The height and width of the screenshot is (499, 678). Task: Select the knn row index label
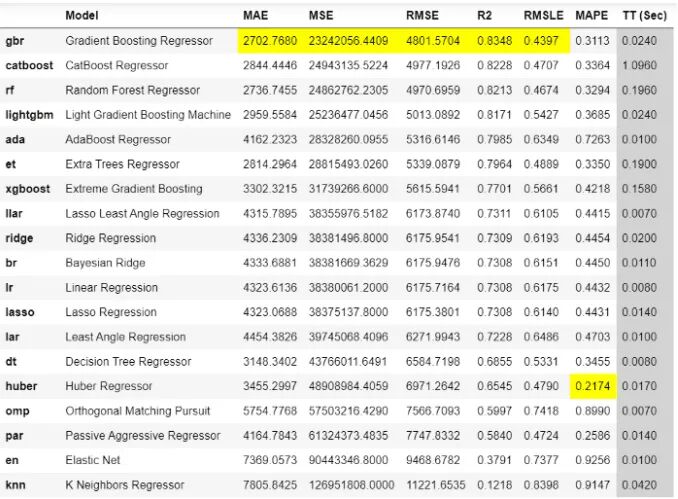(15, 485)
